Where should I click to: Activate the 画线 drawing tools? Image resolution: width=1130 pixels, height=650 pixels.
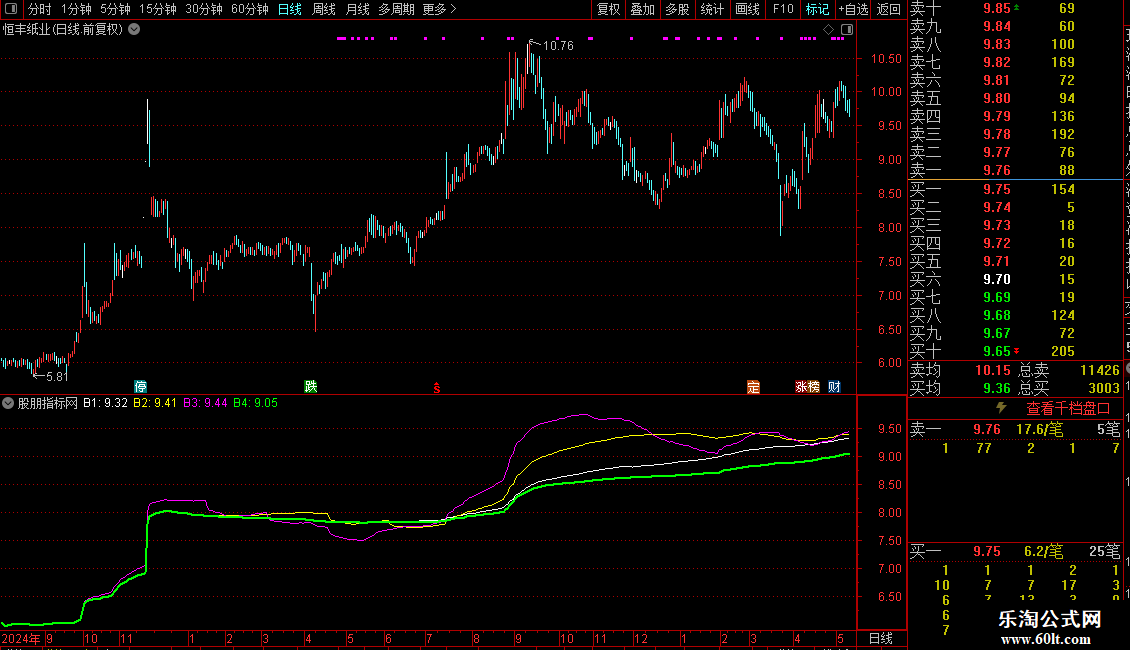(x=747, y=9)
